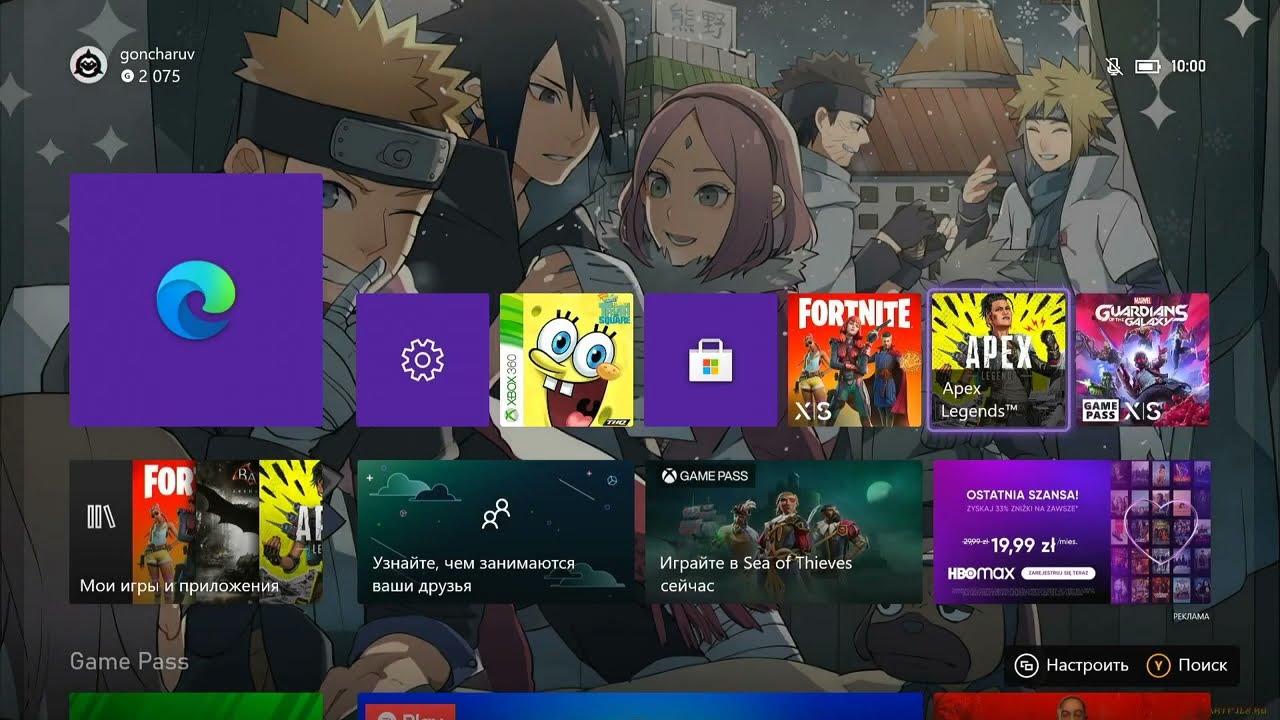Open the goncharuv profile avatar

pyautogui.click(x=89, y=66)
